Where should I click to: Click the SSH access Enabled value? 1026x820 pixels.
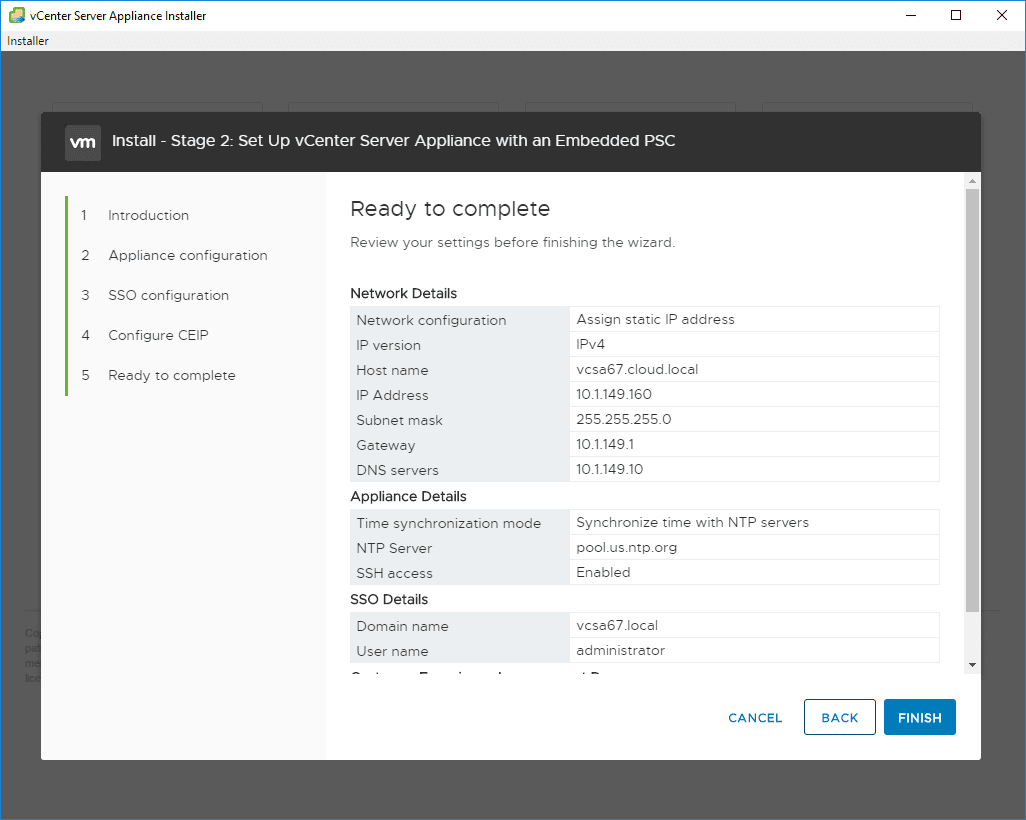[603, 572]
